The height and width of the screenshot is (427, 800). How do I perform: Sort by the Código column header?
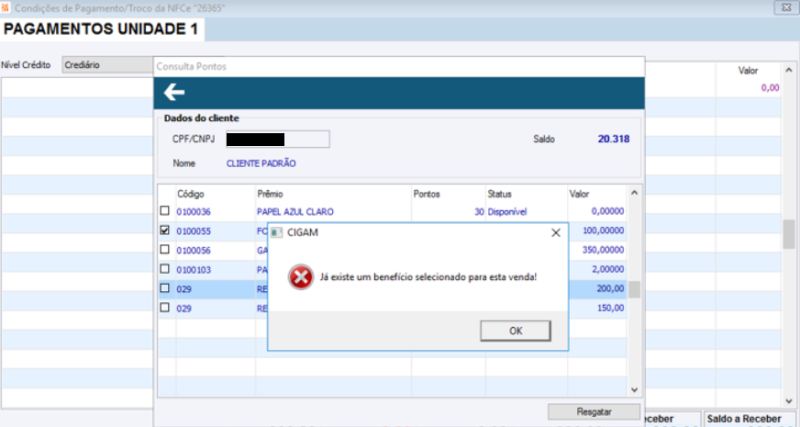[x=191, y=194]
